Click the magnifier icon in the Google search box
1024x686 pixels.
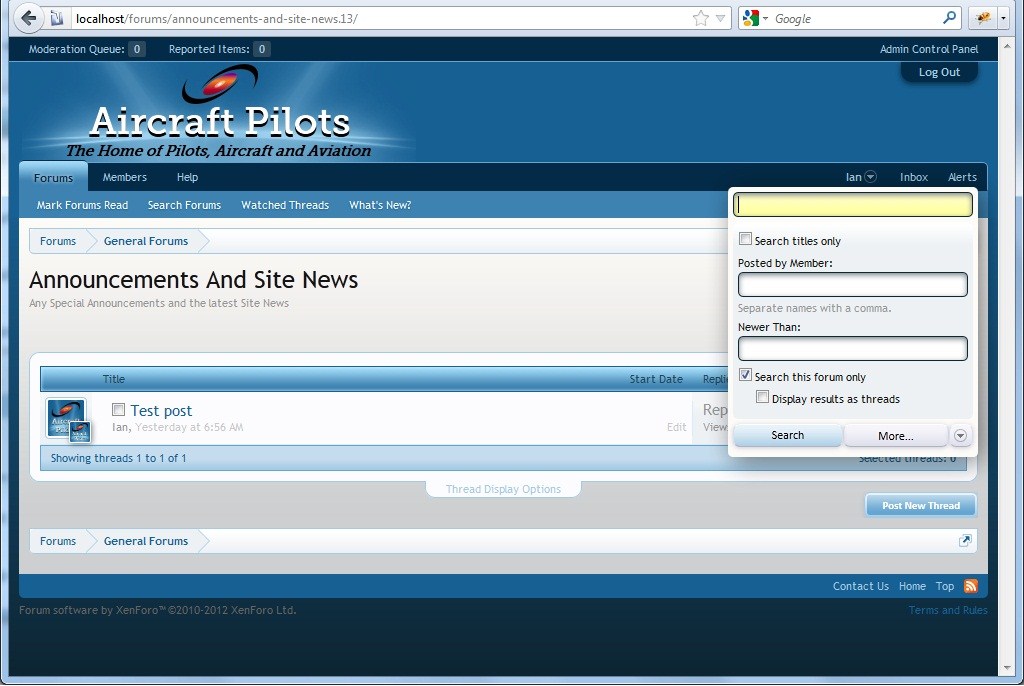949,18
